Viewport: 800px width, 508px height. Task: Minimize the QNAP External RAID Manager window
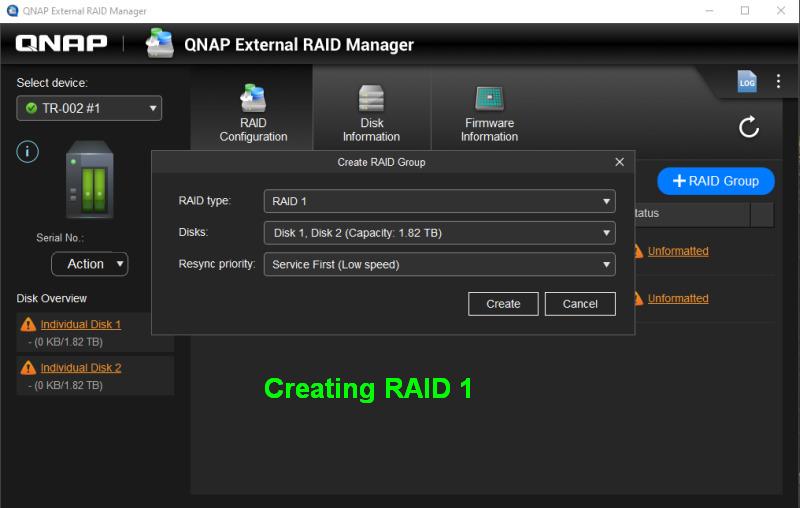[709, 11]
